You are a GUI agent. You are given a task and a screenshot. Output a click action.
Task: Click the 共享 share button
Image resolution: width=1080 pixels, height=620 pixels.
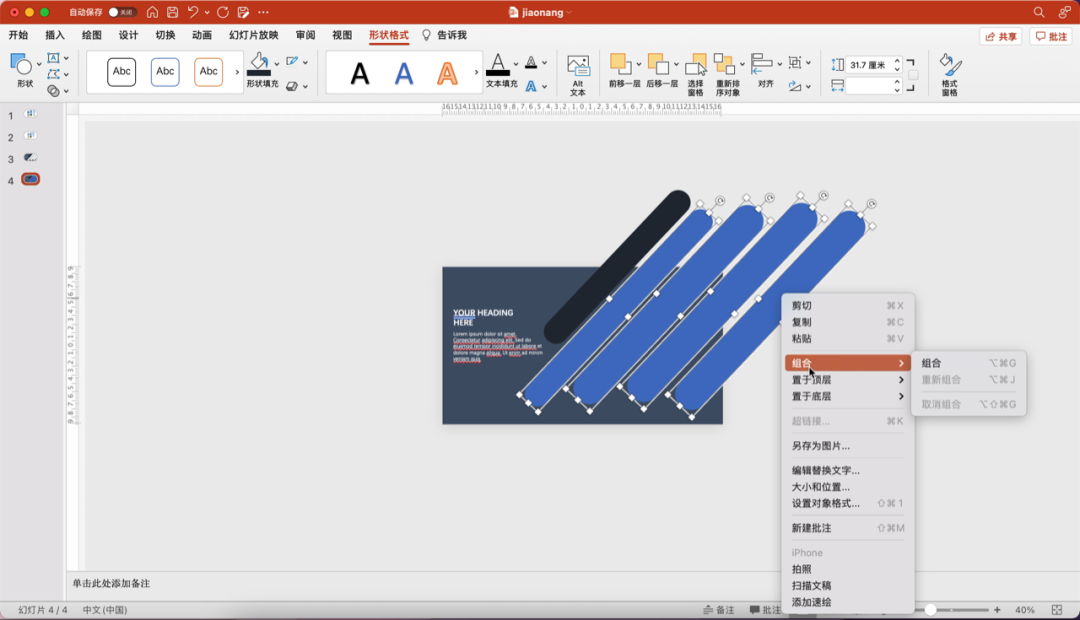click(x=1000, y=37)
